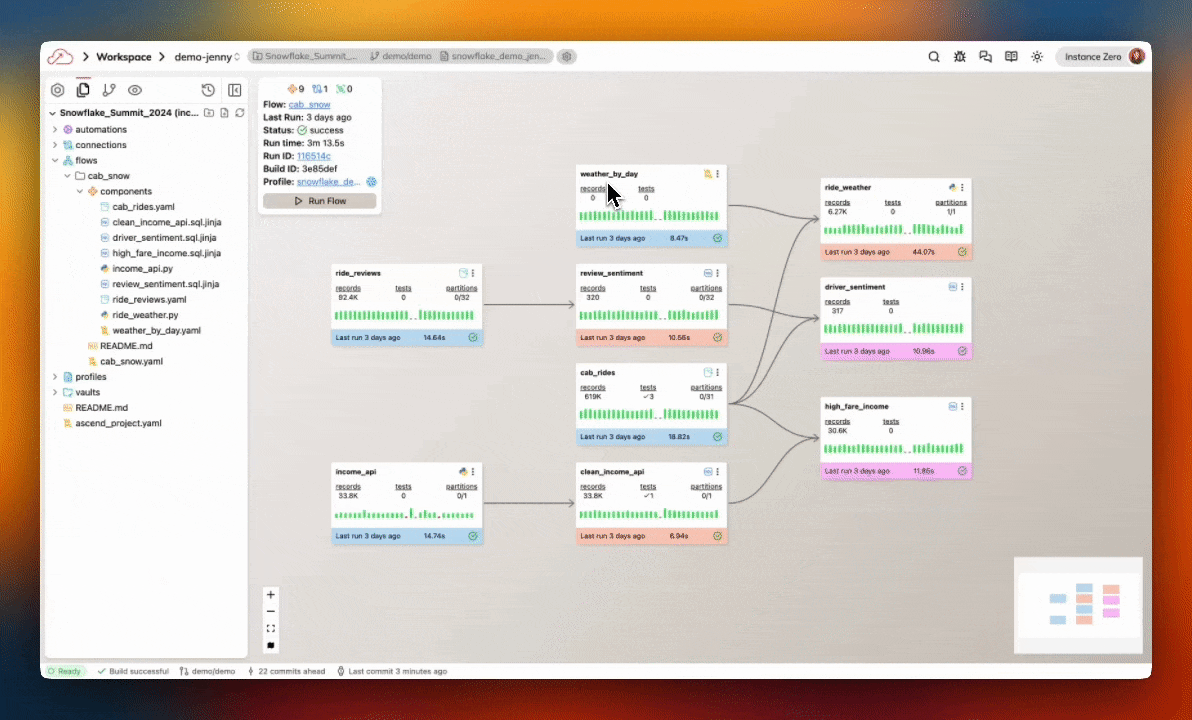This screenshot has height=720, width=1192.
Task: Click the graph minimap thumbnail
Action: coord(1078,605)
